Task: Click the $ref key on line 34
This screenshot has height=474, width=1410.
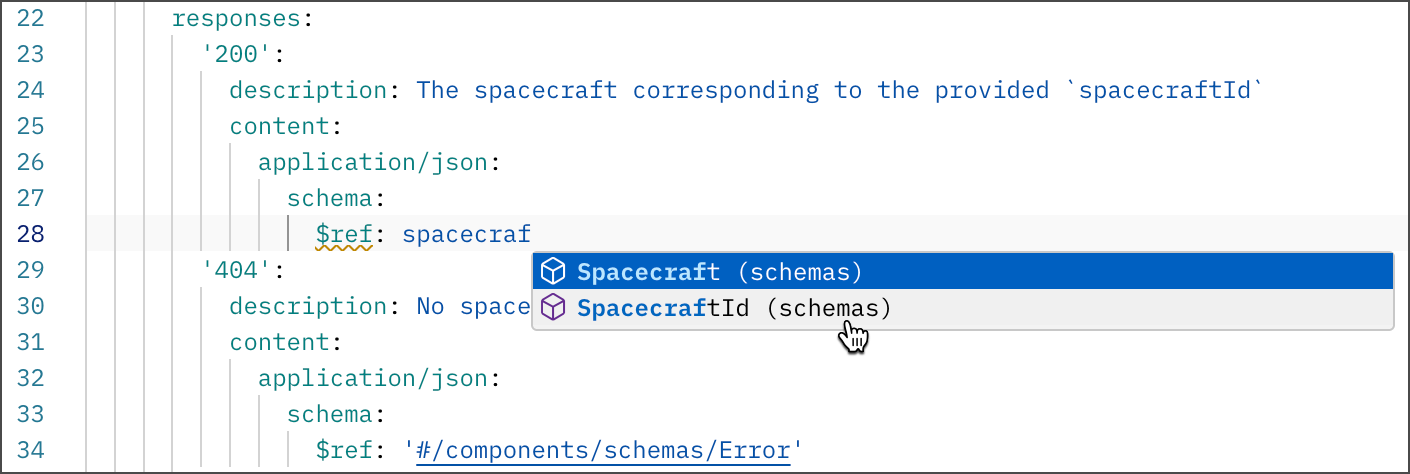Action: [x=344, y=451]
